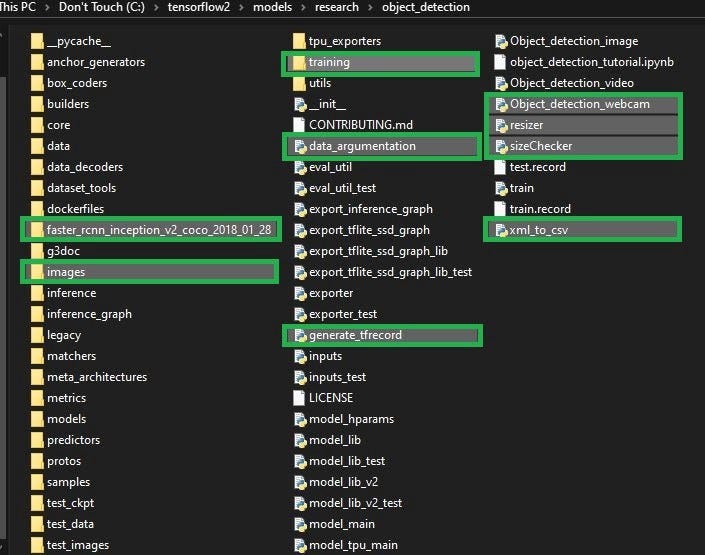Viewport: 705px width, 555px height.
Task: Select the legacy folder name
Action: point(64,335)
